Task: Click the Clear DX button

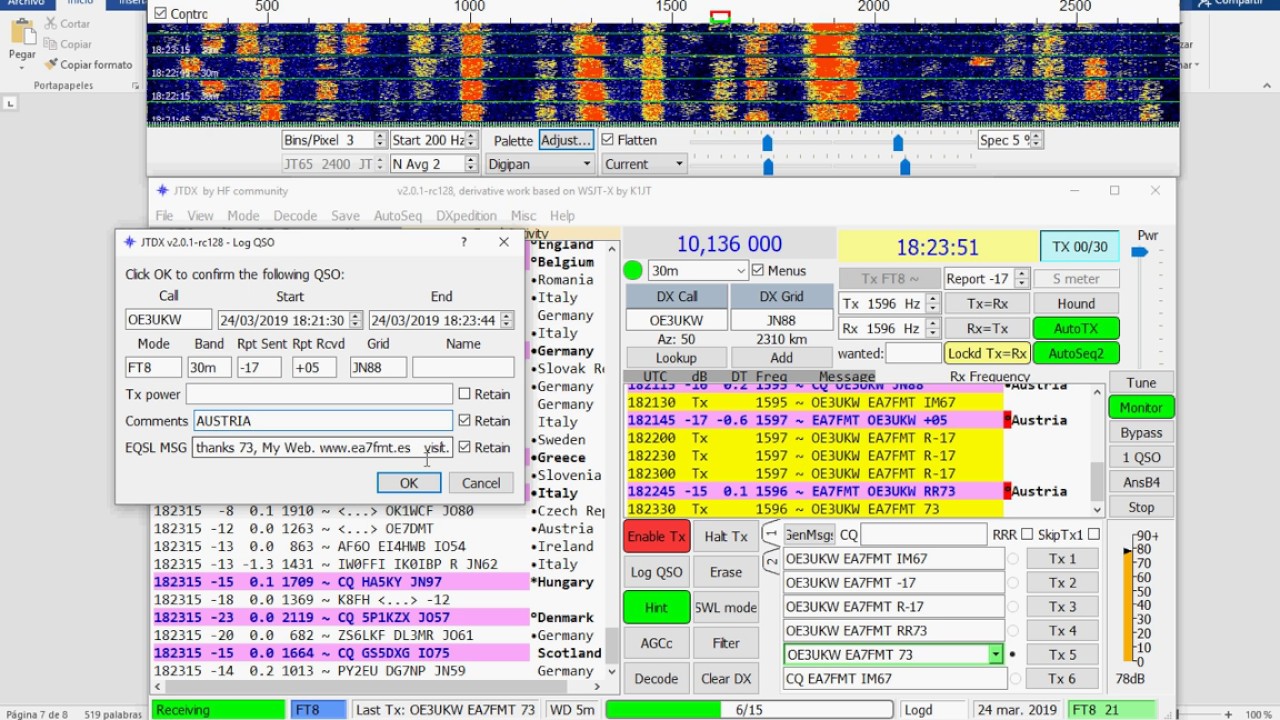Action: 726,678
